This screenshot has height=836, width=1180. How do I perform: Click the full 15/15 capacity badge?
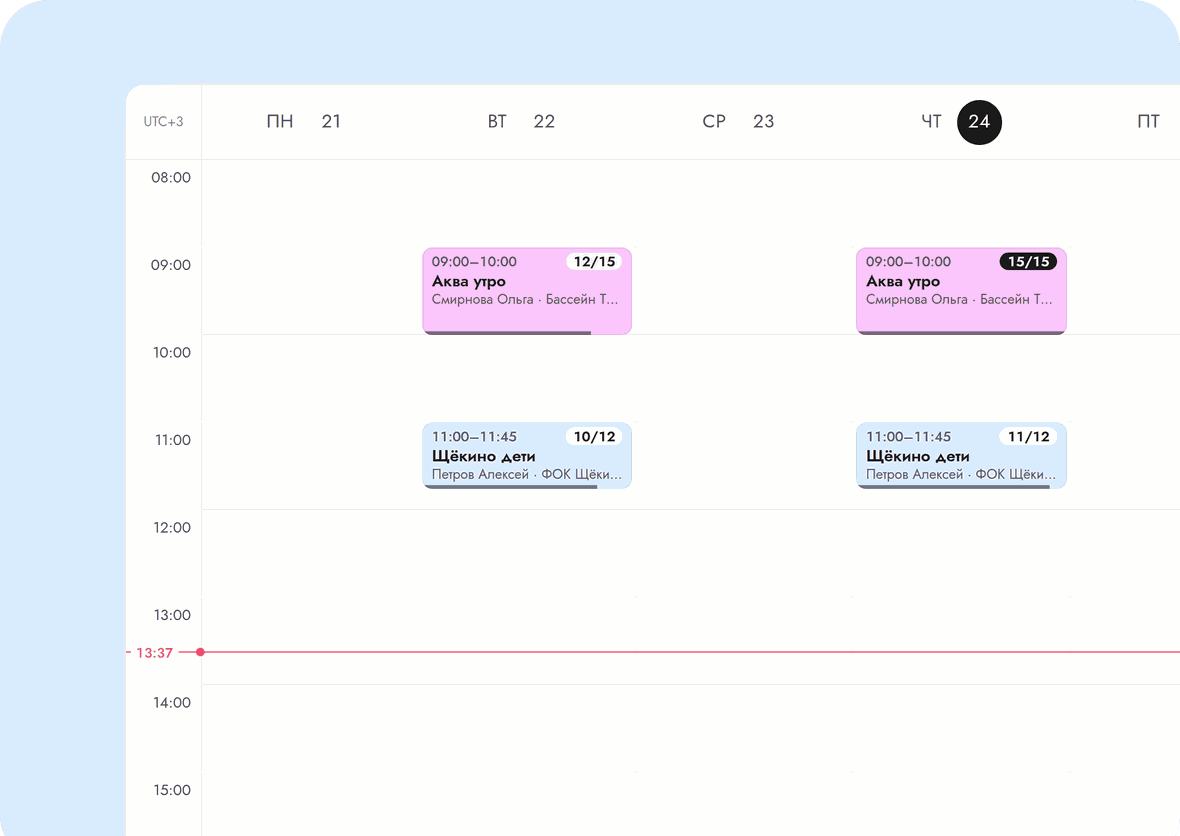coord(1028,261)
